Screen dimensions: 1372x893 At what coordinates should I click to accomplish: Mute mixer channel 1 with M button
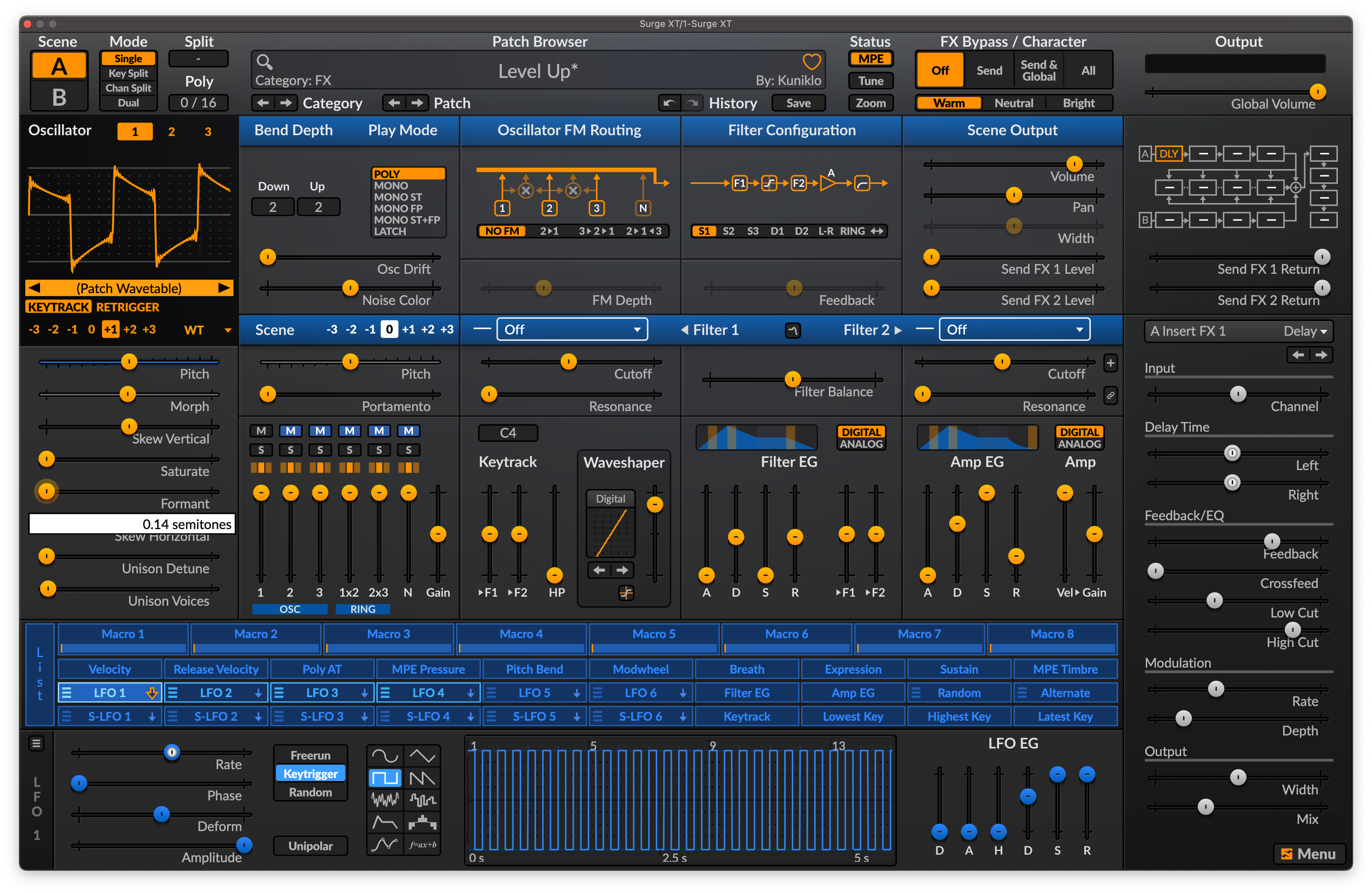[x=261, y=430]
